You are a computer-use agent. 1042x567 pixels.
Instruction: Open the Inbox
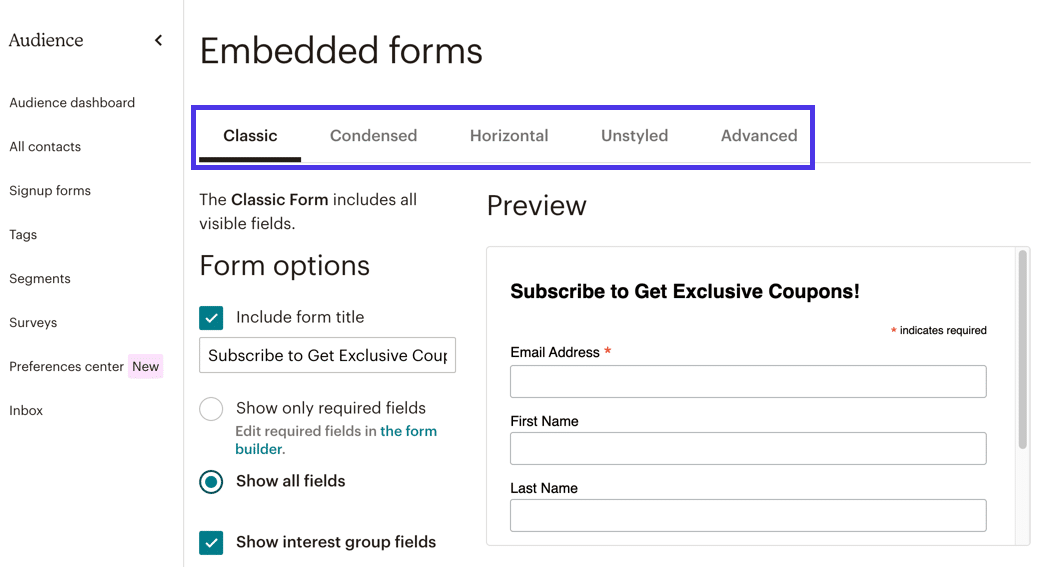click(x=26, y=411)
